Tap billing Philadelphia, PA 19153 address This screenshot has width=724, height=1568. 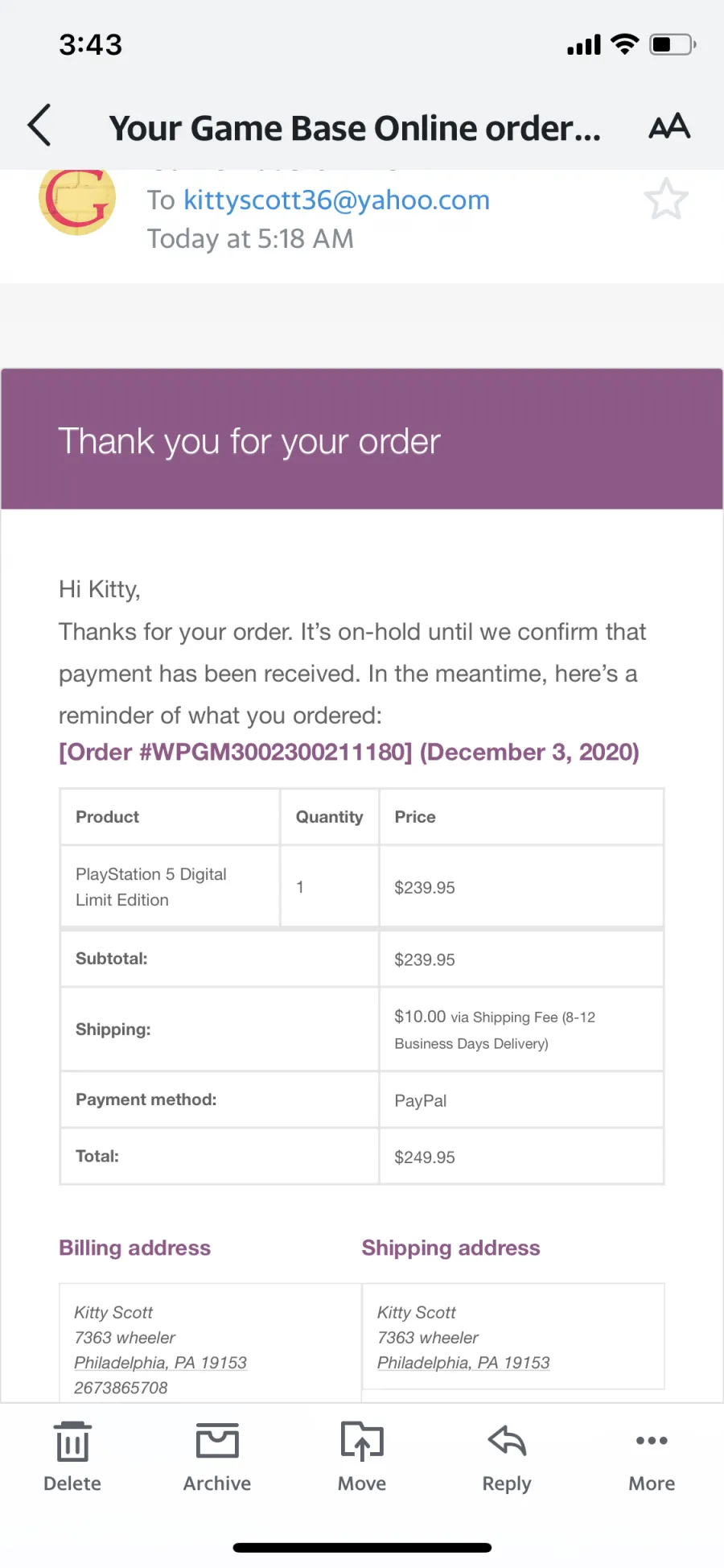pyautogui.click(x=160, y=1362)
